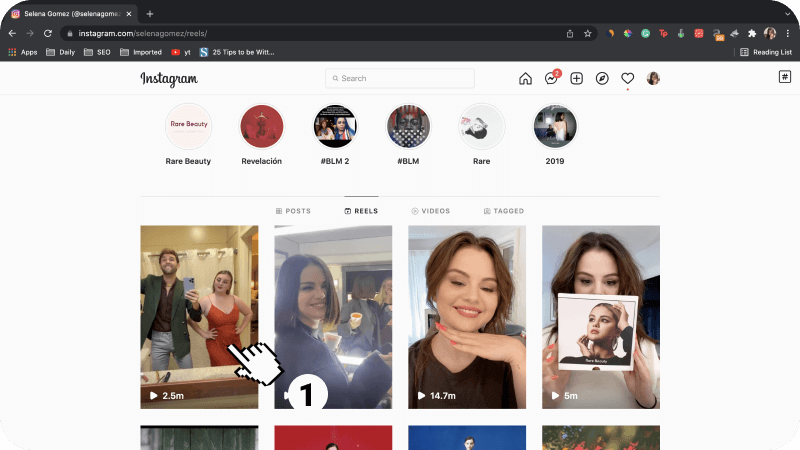Reload the page with browser refresh
This screenshot has height=450, width=800.
pos(47,33)
